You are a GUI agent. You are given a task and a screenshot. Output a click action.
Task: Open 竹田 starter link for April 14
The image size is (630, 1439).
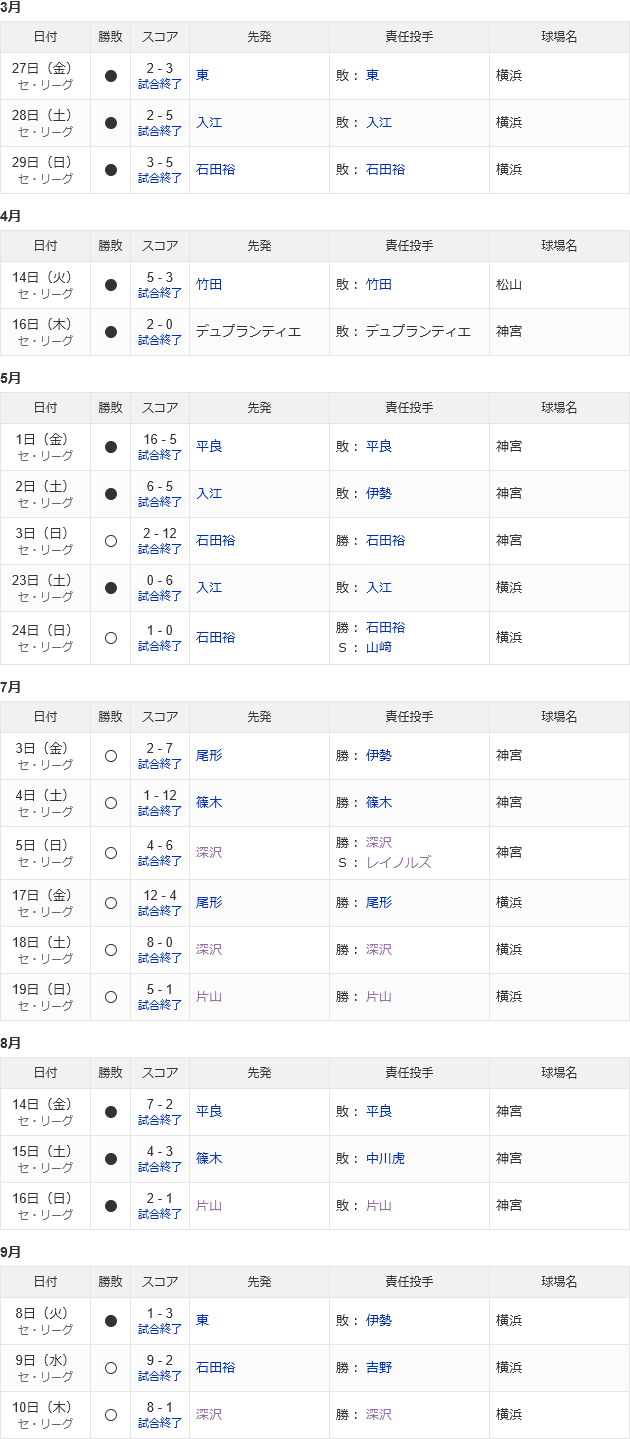point(209,284)
